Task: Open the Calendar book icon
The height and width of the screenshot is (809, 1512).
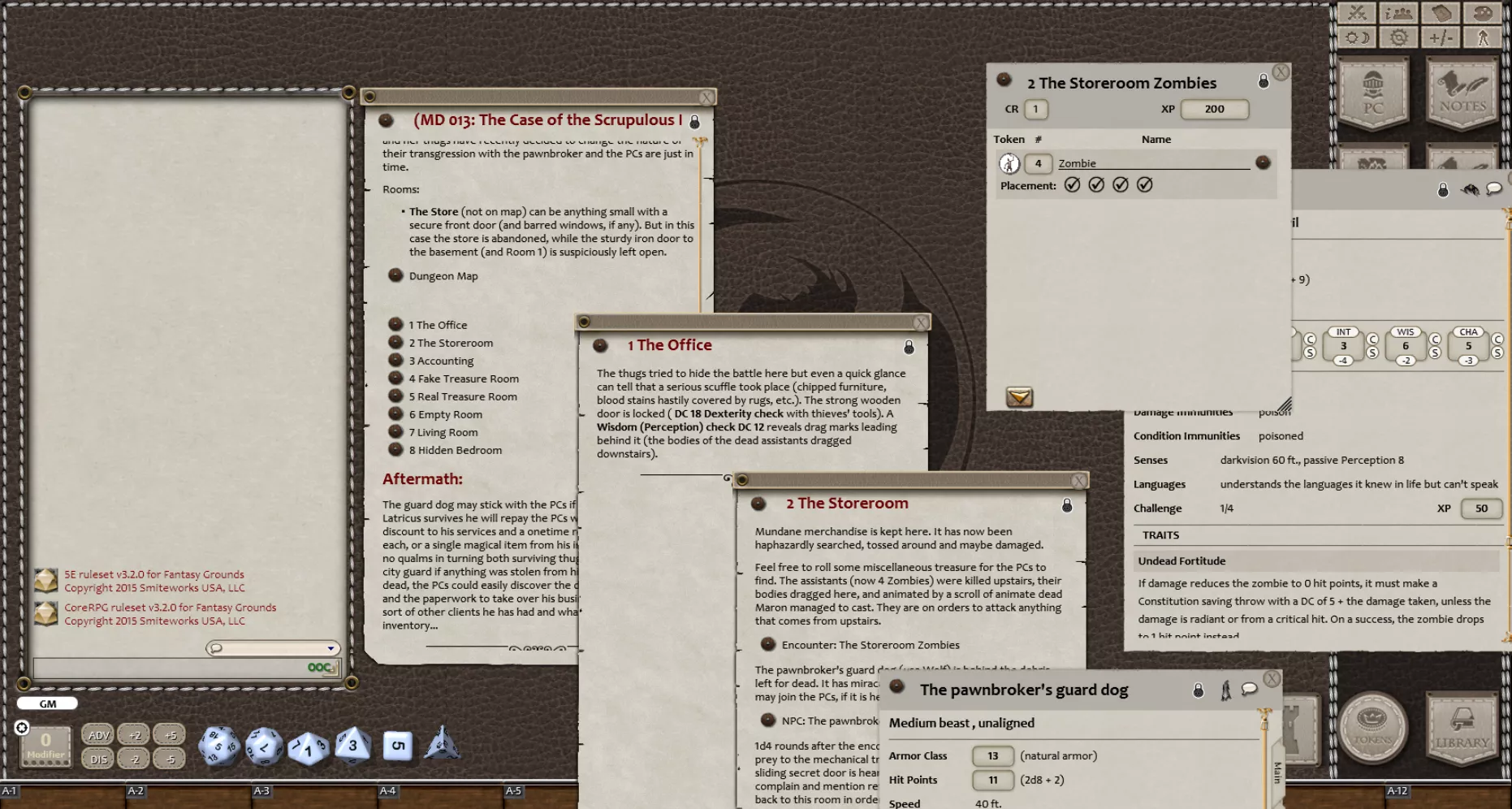Action: point(1441,13)
